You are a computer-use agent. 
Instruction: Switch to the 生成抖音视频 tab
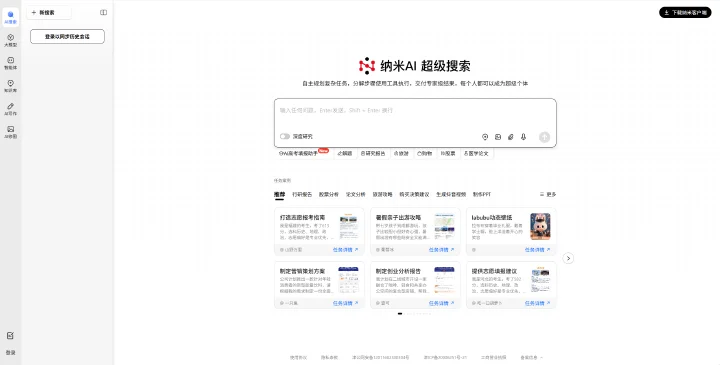point(451,195)
